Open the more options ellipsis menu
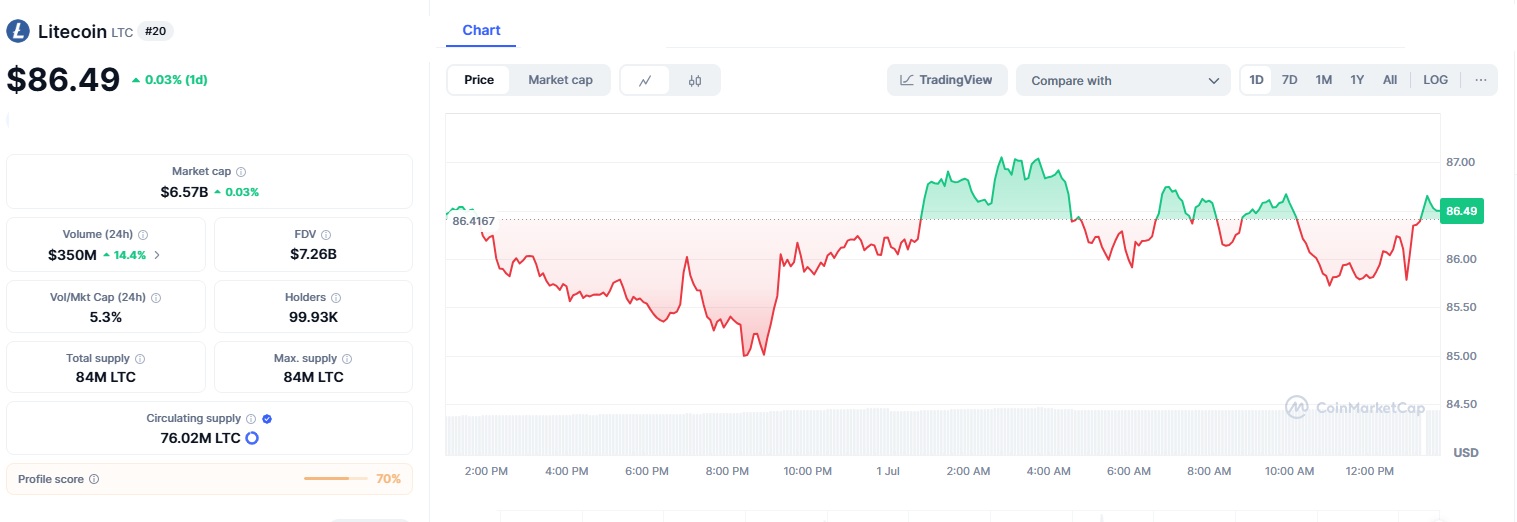Viewport: 1517px width, 522px height. (x=1480, y=80)
